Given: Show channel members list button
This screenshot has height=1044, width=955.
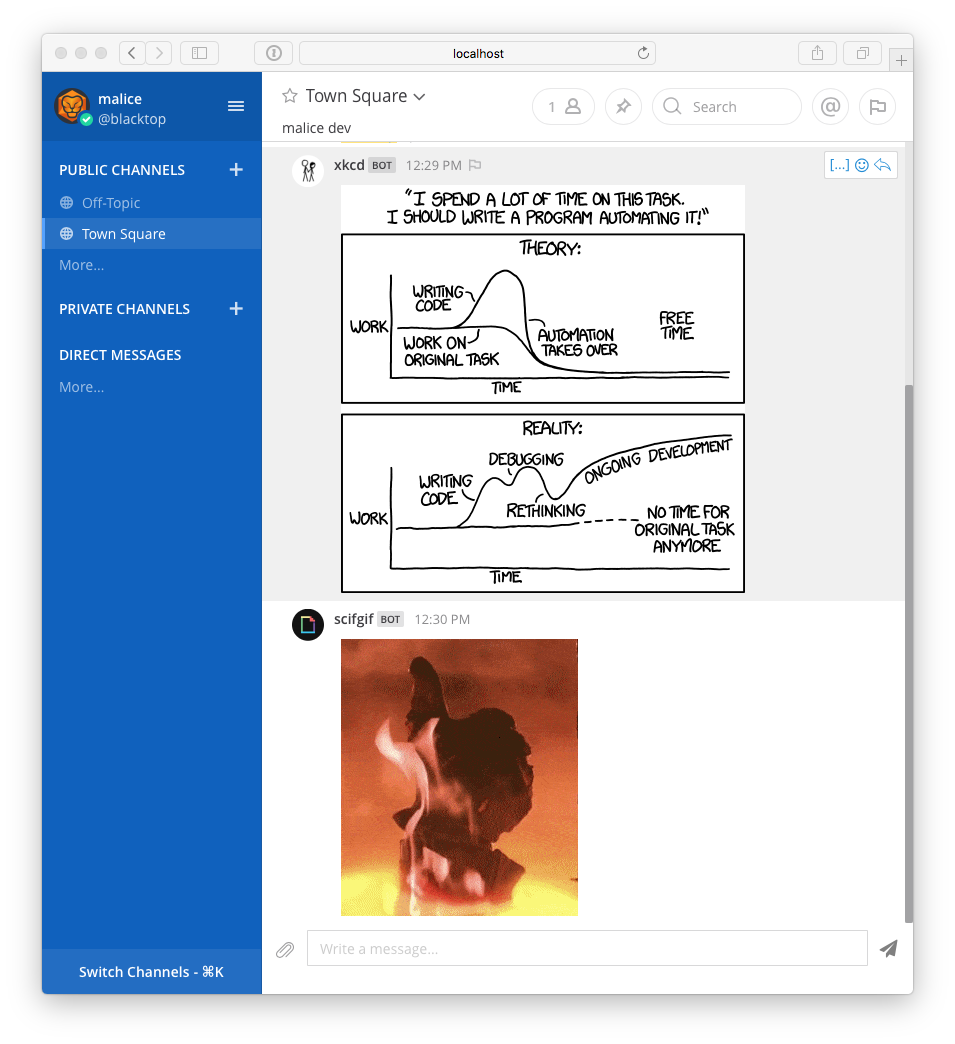Looking at the screenshot, I should [x=563, y=107].
